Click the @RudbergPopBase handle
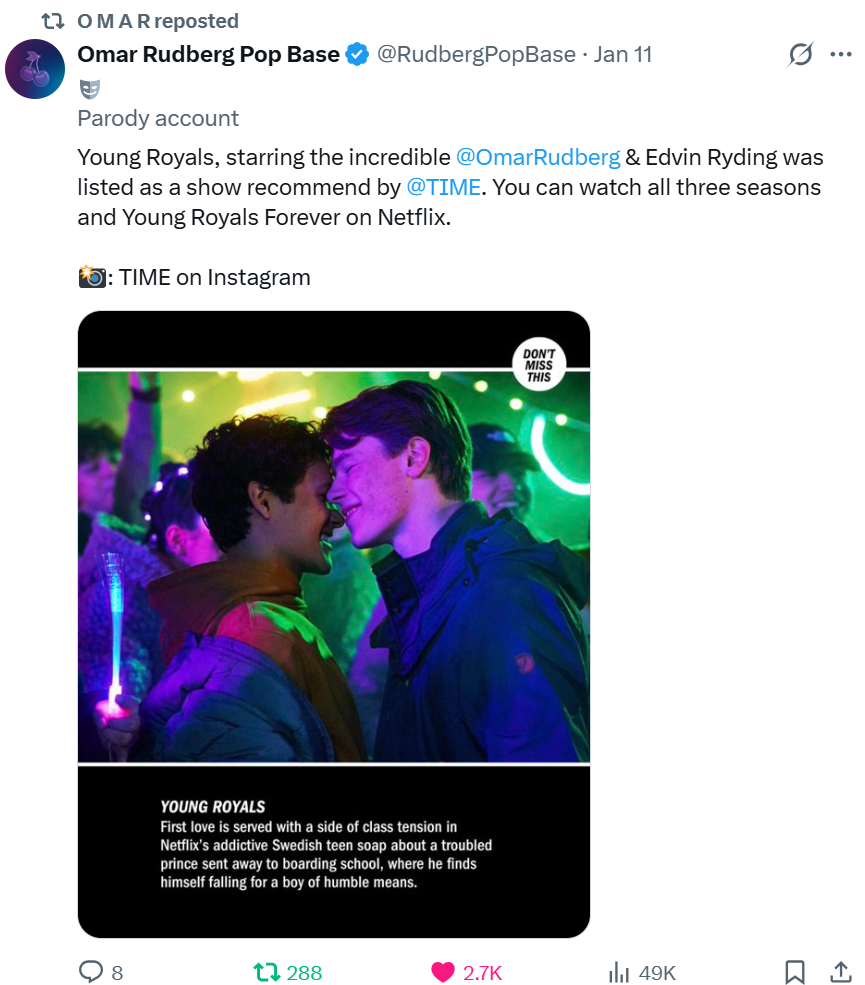865x985 pixels. 476,55
